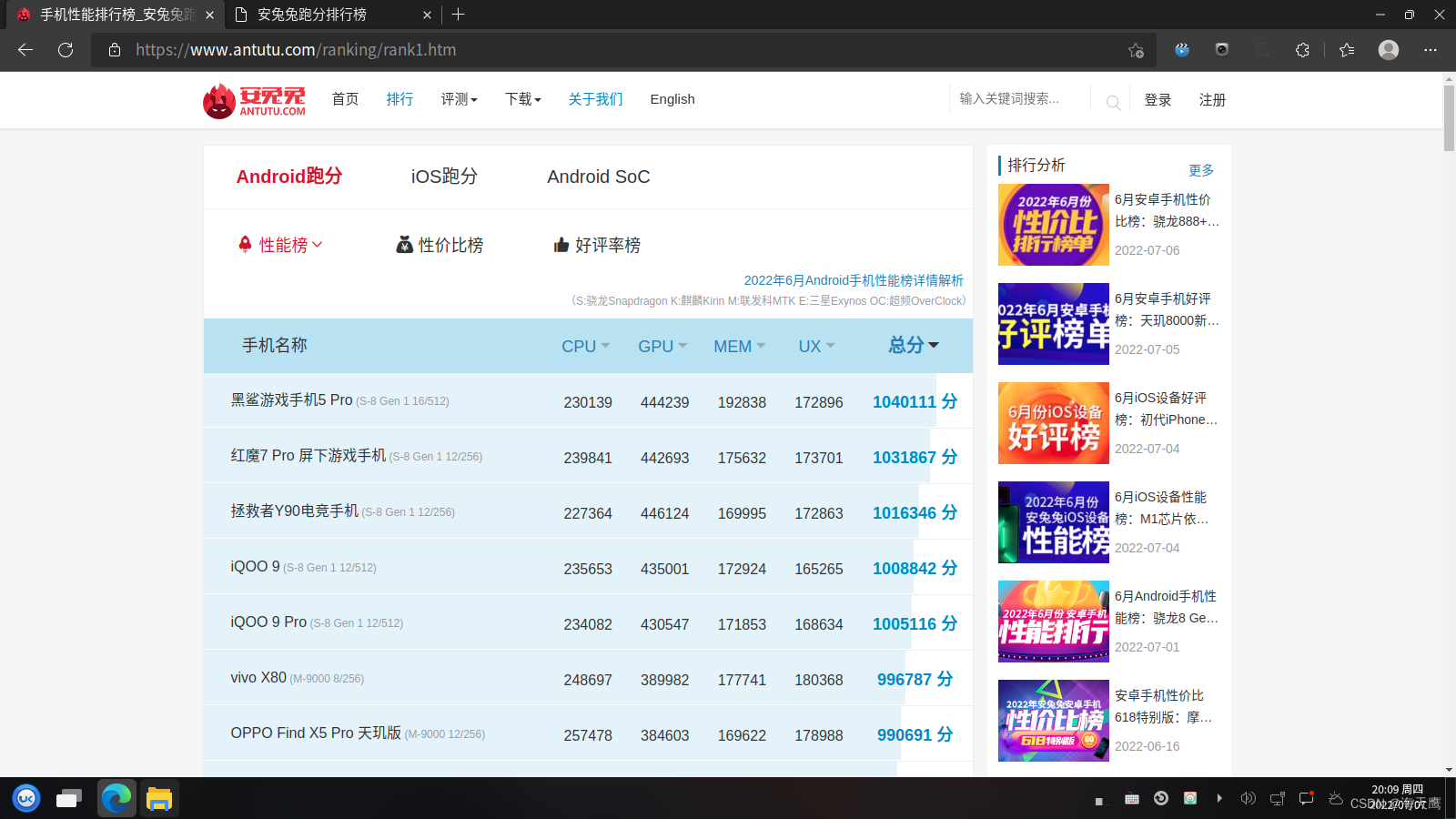Switch to iOS跑分 tab

pos(444,177)
